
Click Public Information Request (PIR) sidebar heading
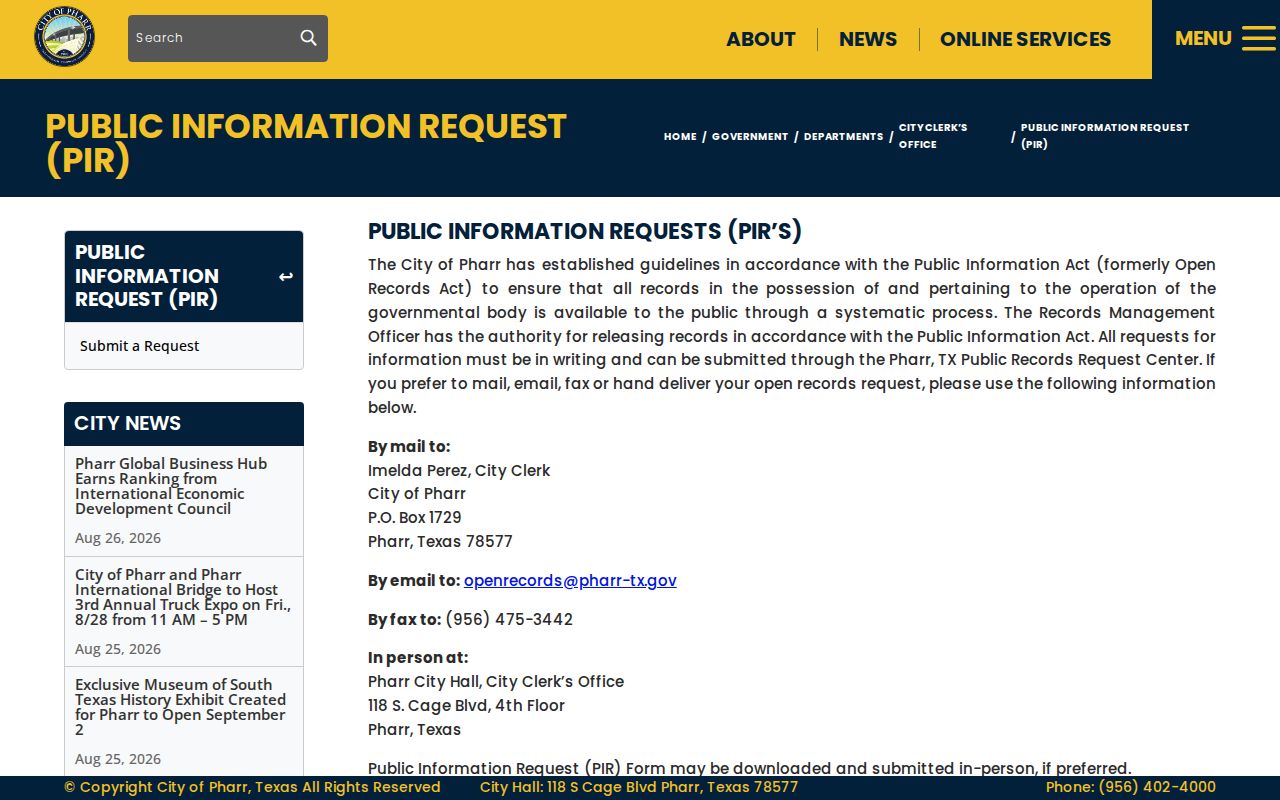click(147, 276)
